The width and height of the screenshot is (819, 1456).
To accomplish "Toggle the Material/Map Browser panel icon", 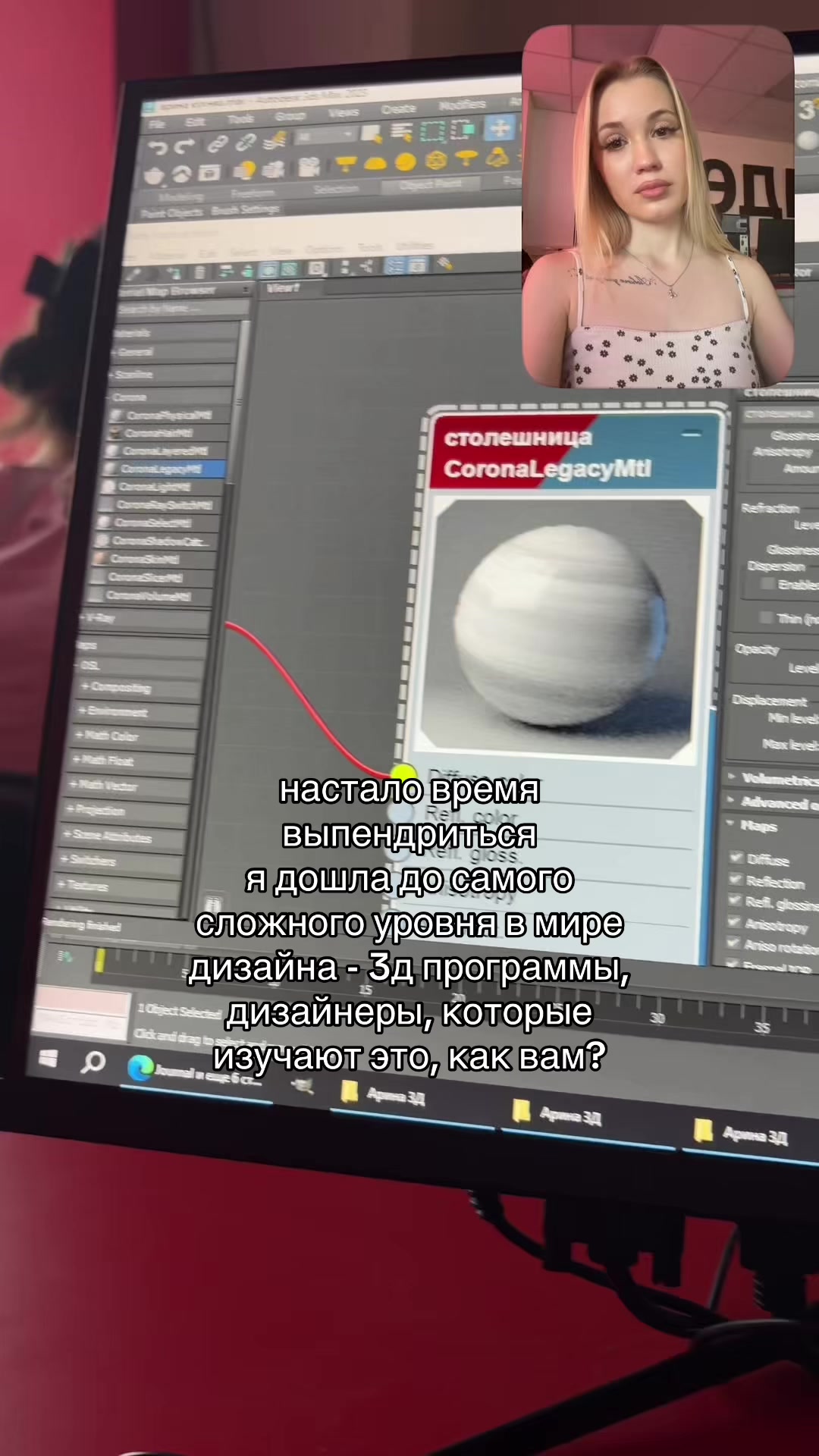I will [394, 265].
